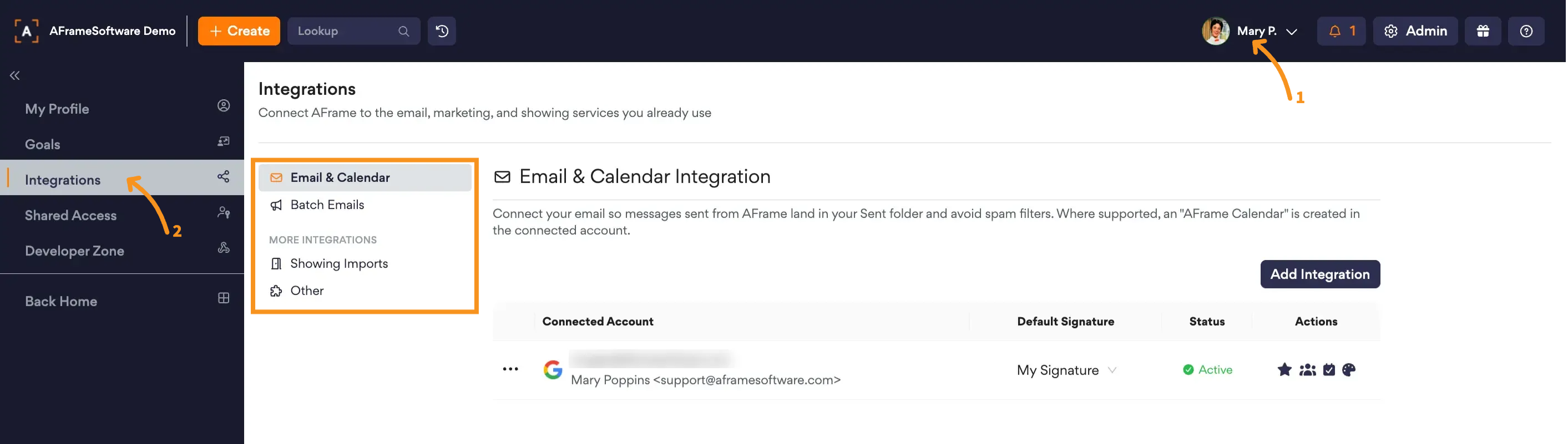Open the My Signature dropdown

point(1066,370)
